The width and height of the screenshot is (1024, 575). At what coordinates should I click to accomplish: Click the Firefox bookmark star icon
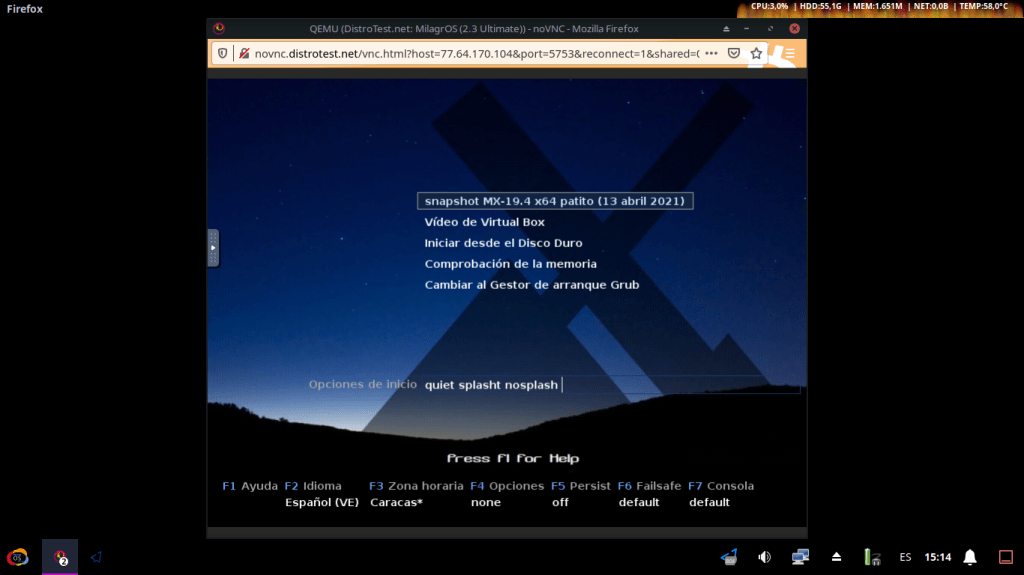(757, 53)
